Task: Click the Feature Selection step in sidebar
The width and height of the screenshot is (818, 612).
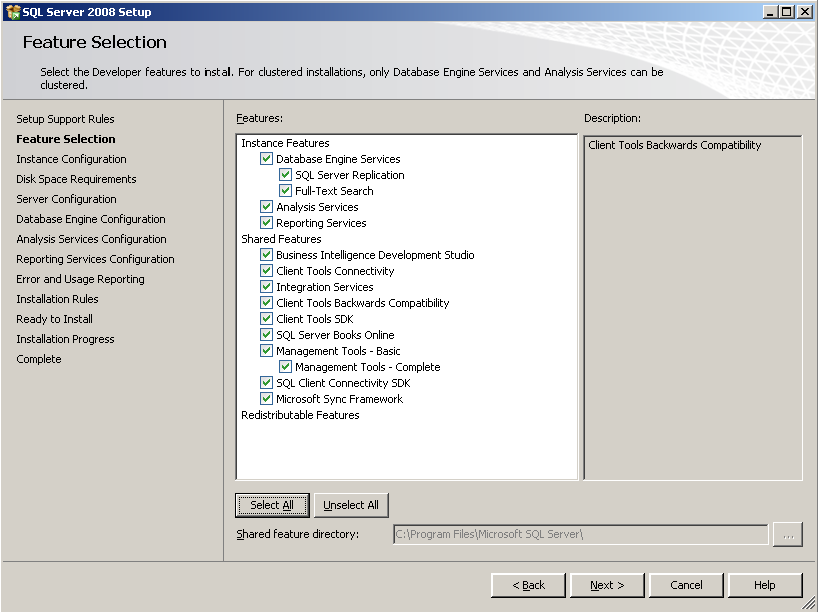Action: [x=66, y=139]
